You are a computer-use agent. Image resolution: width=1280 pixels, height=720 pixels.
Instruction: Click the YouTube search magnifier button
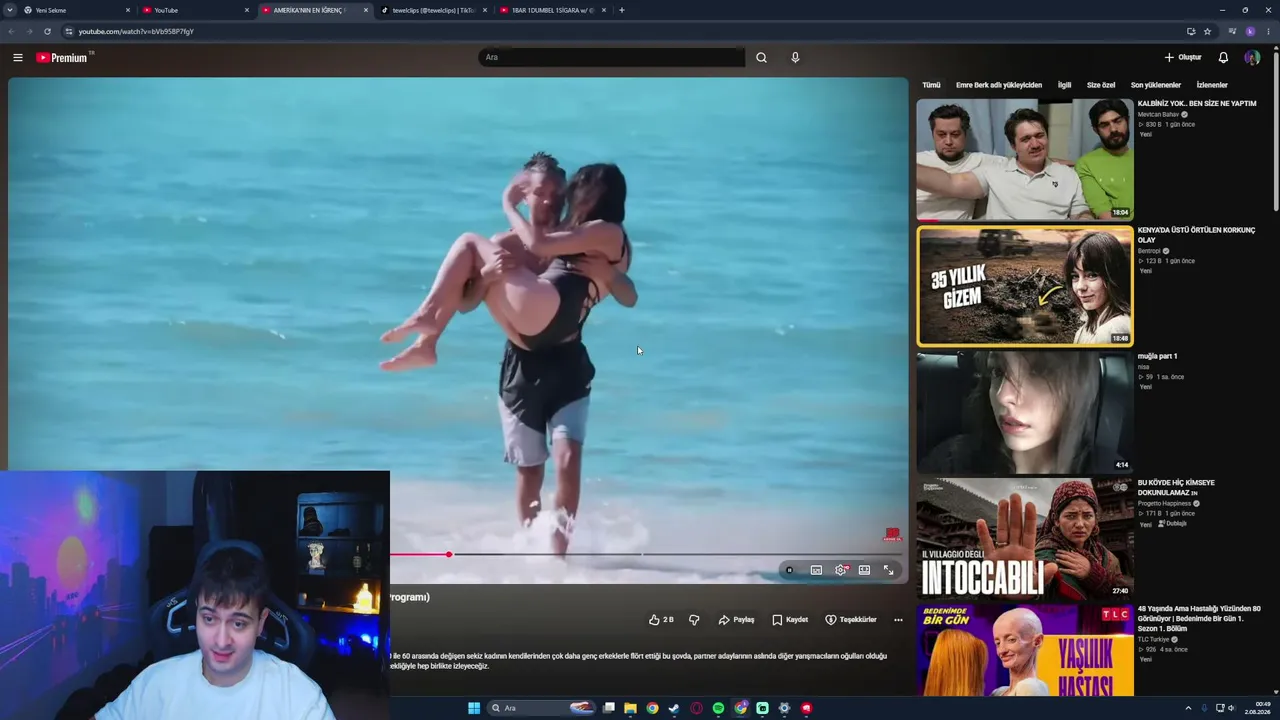(x=761, y=58)
